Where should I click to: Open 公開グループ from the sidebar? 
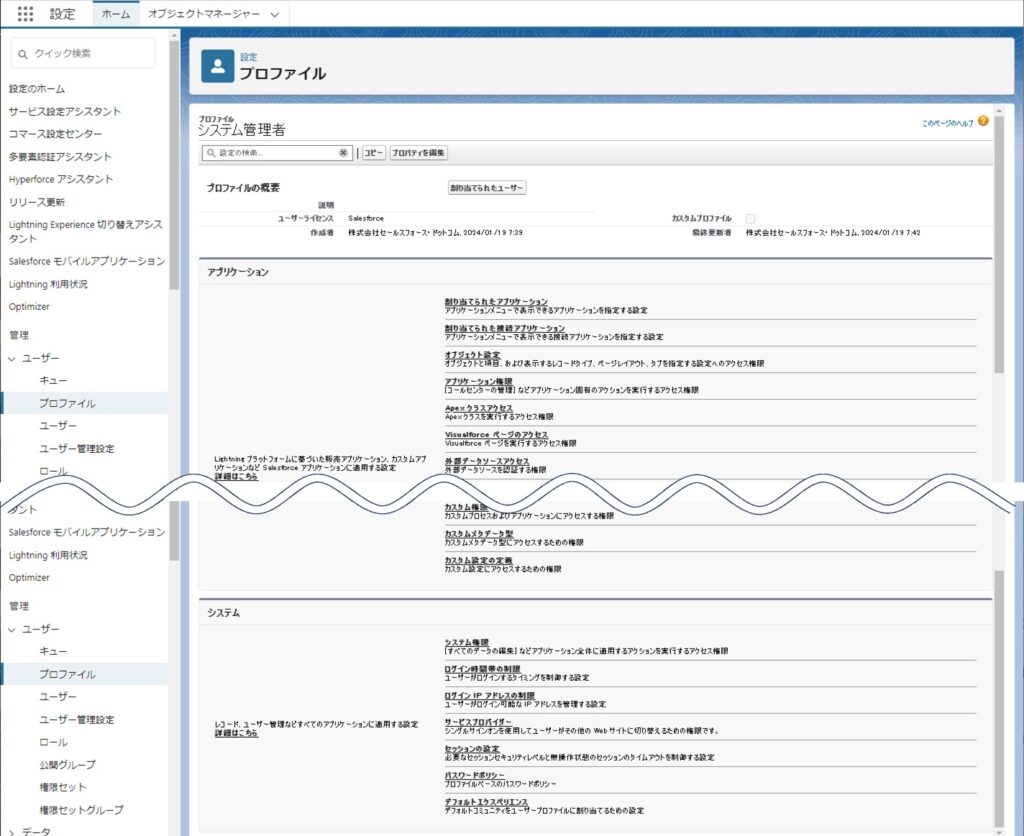click(x=67, y=764)
